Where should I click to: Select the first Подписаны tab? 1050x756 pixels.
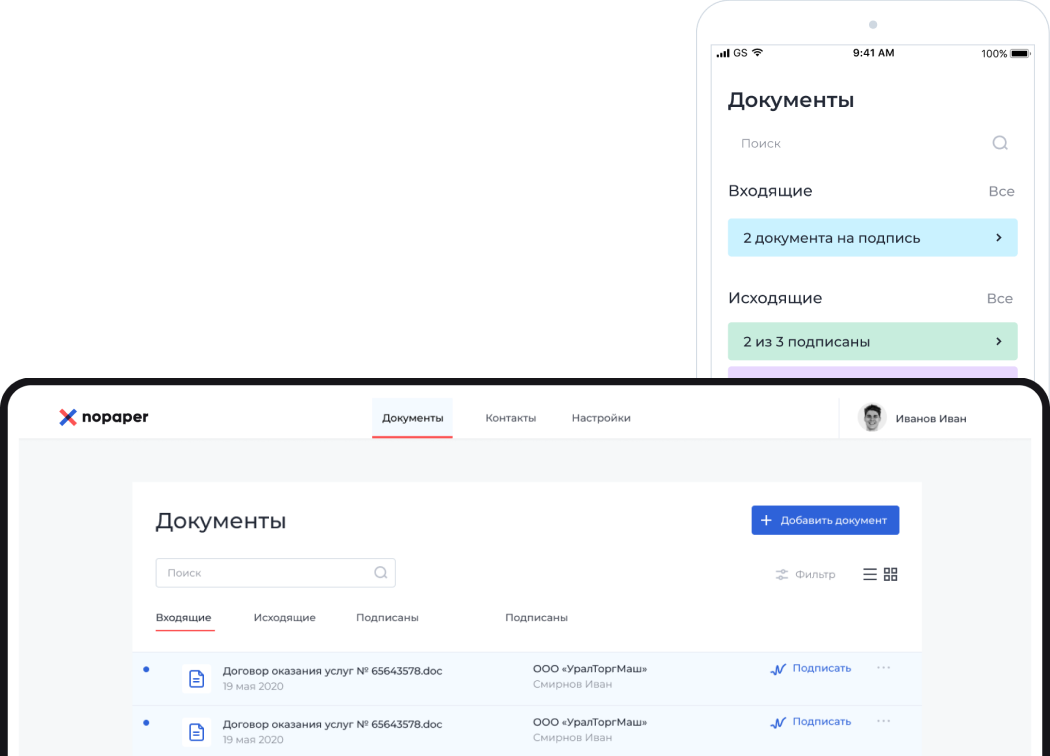coord(387,617)
